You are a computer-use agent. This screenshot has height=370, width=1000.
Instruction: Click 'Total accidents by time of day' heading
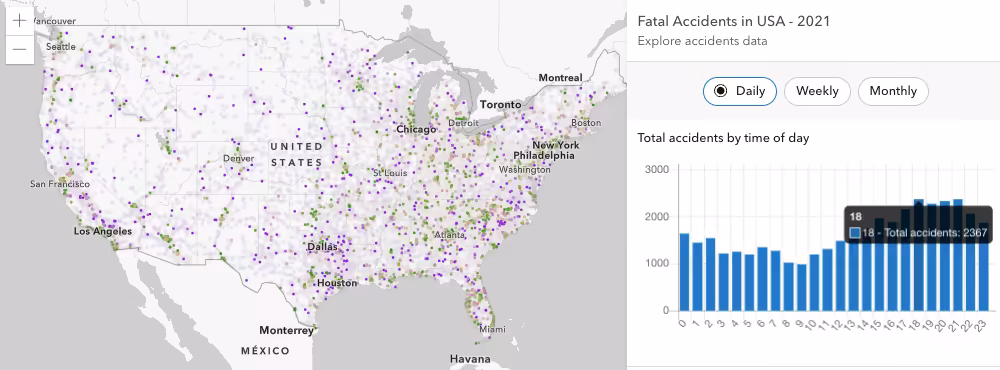(x=723, y=138)
